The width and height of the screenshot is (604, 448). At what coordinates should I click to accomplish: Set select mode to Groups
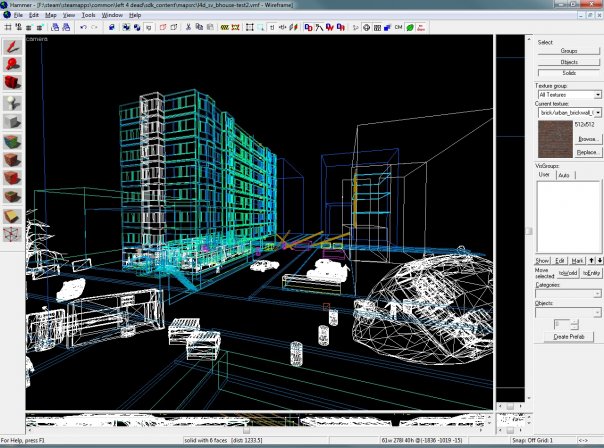pos(569,51)
